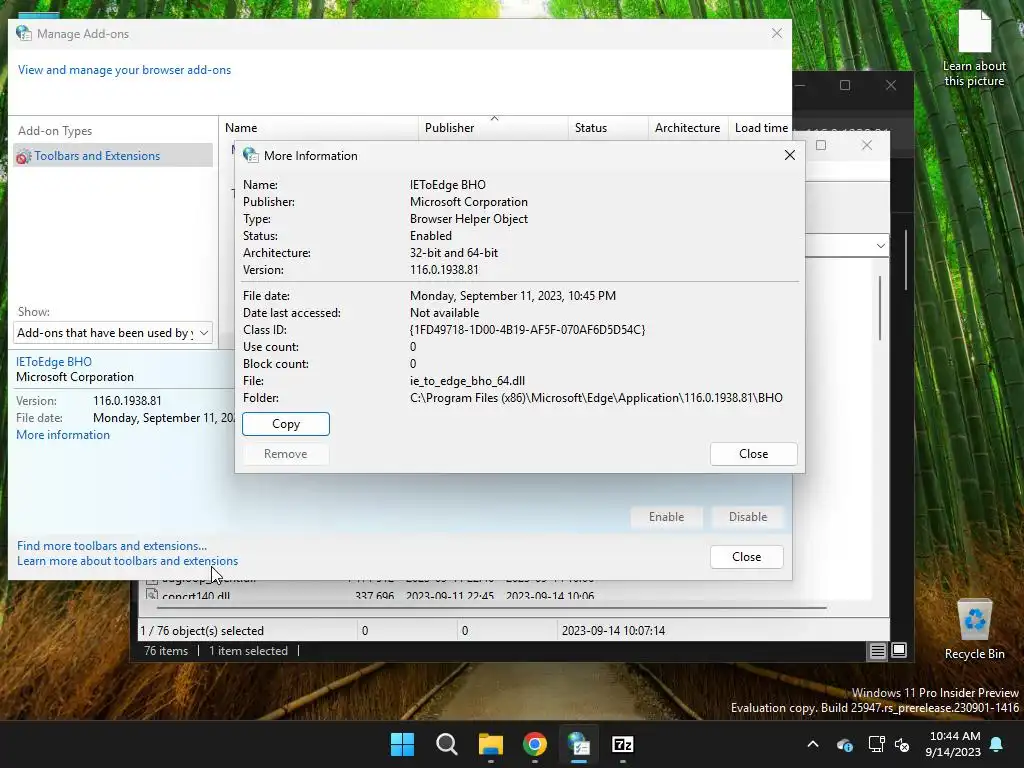Open 'Find more toolbars and extensions...' link

pos(112,545)
